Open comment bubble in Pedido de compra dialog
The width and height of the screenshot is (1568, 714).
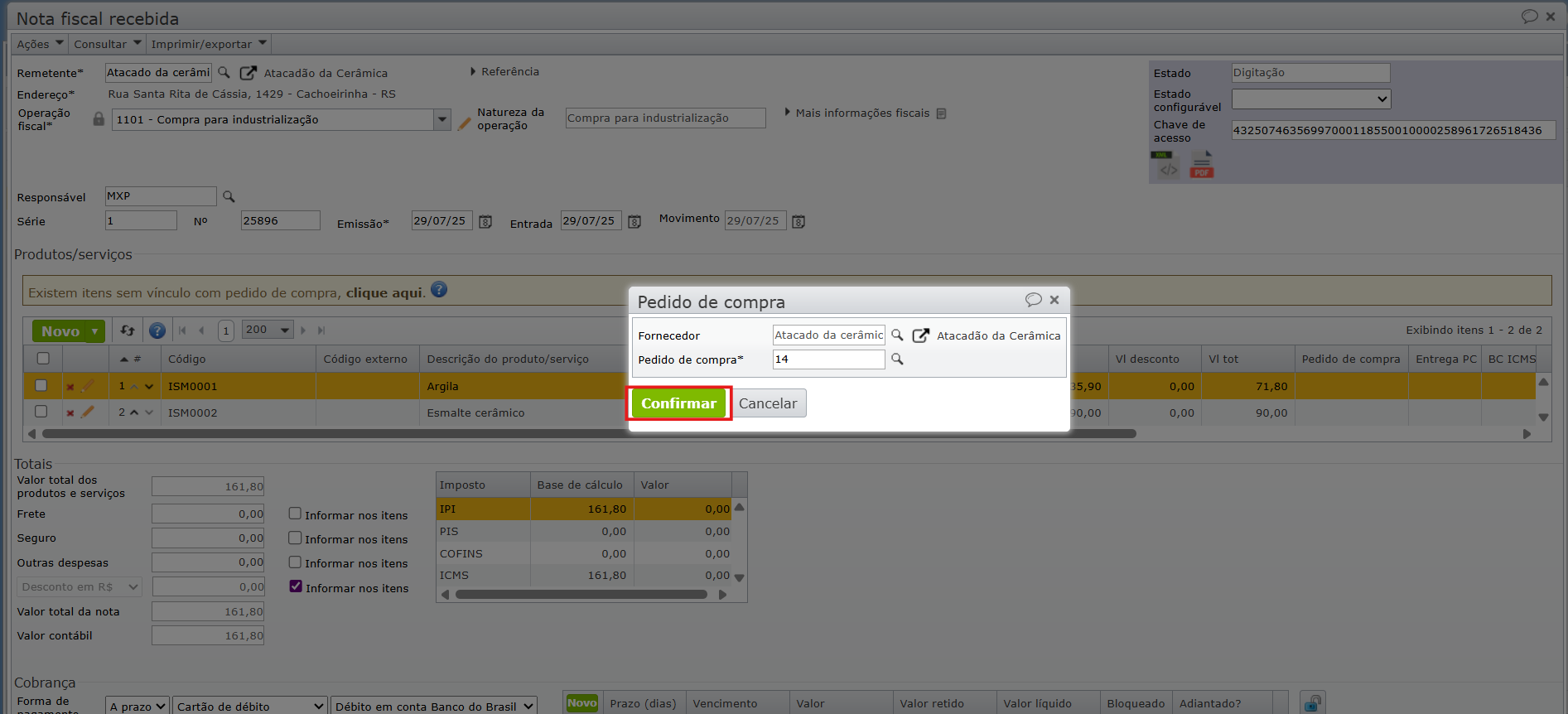[1033, 300]
